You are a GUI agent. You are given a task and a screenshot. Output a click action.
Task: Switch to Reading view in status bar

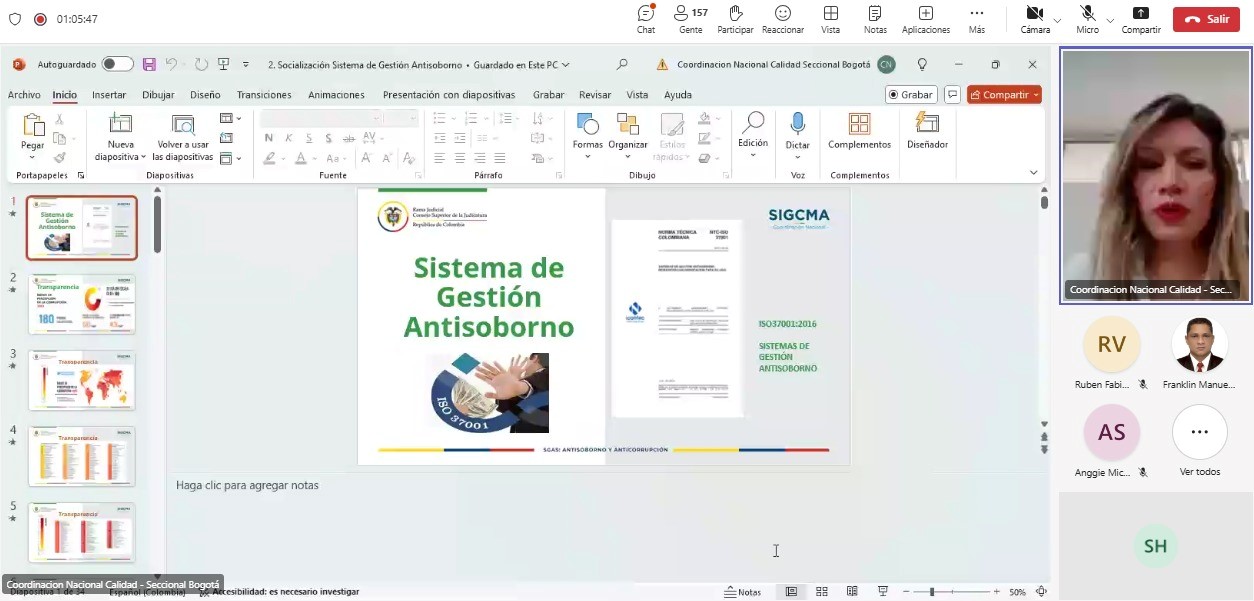coord(852,592)
